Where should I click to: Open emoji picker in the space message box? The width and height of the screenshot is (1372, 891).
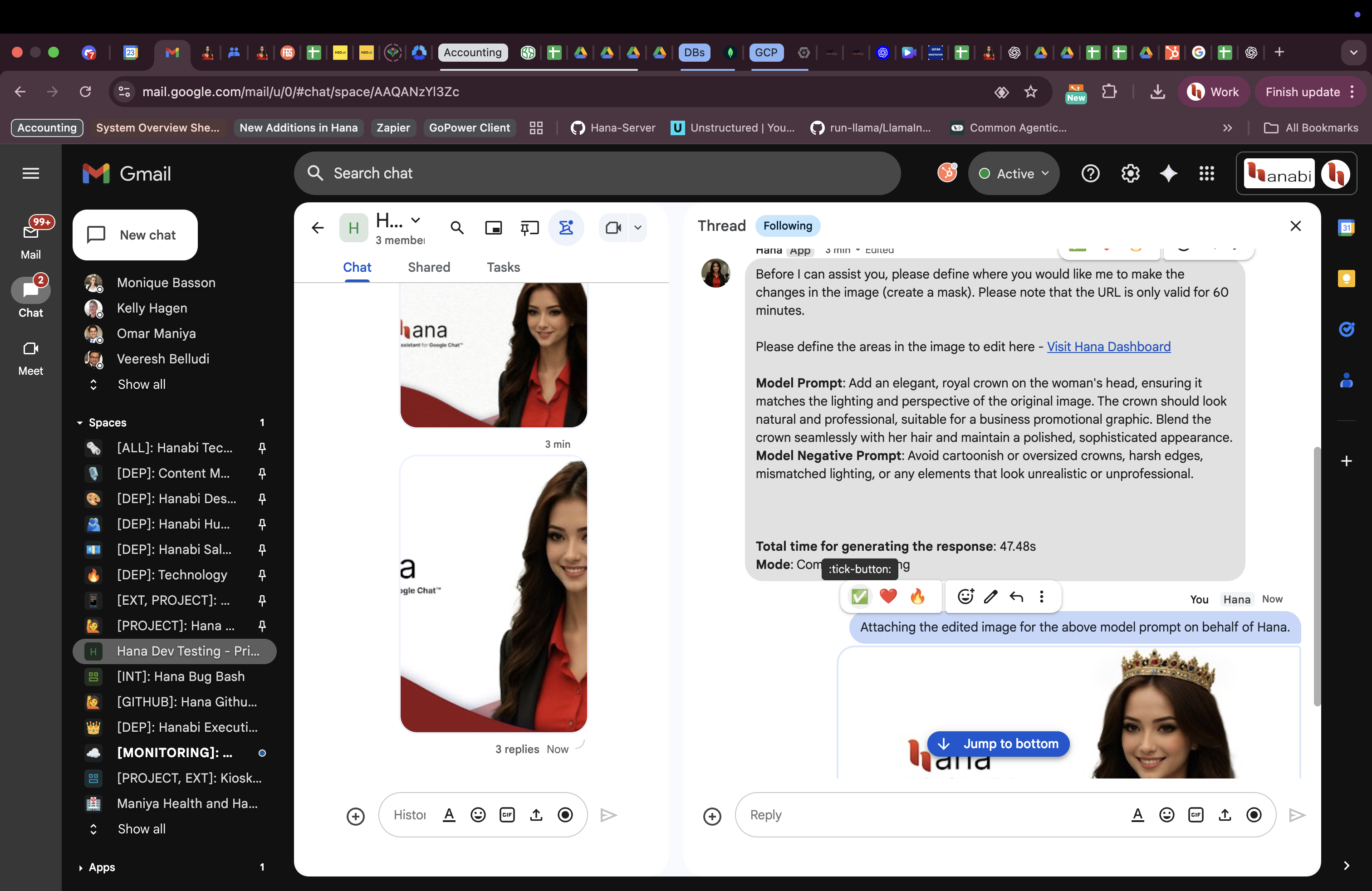pos(478,815)
